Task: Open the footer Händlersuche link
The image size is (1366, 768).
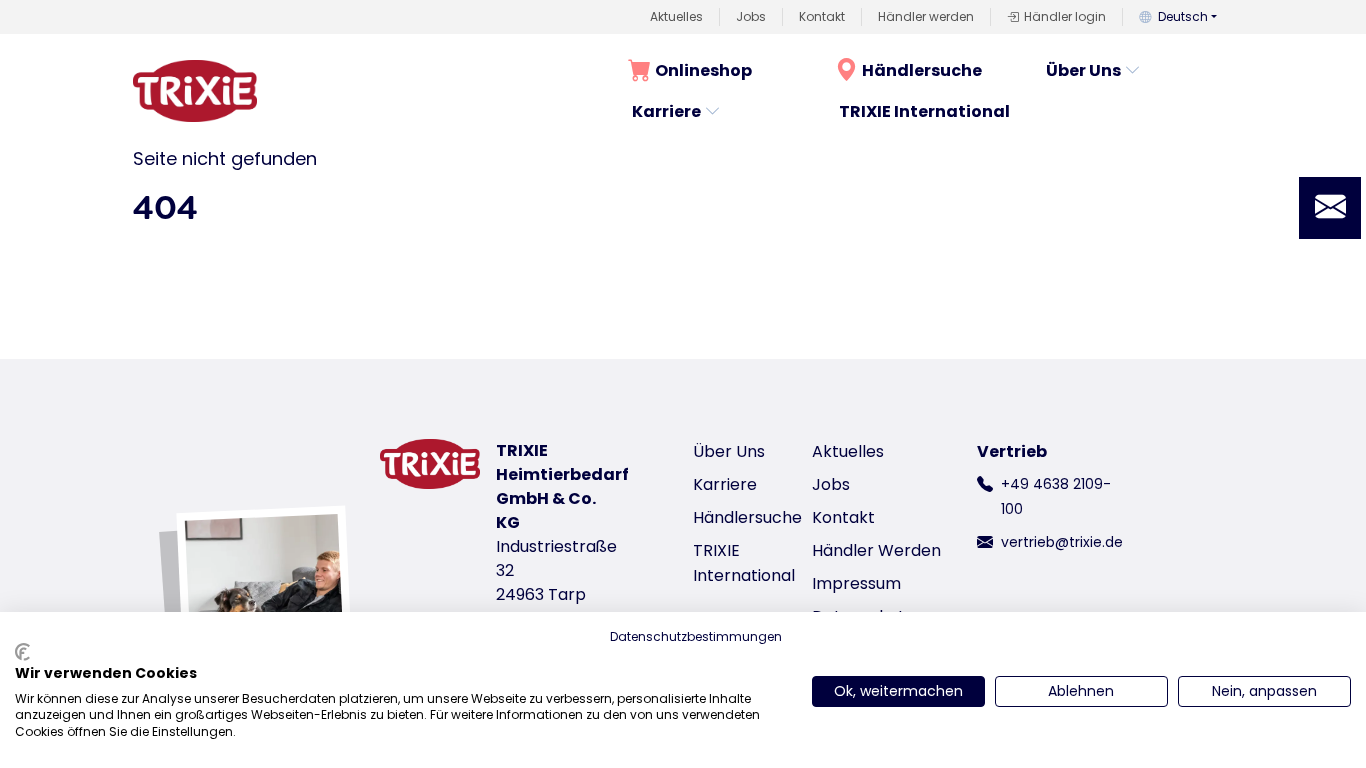Action: click(x=747, y=517)
